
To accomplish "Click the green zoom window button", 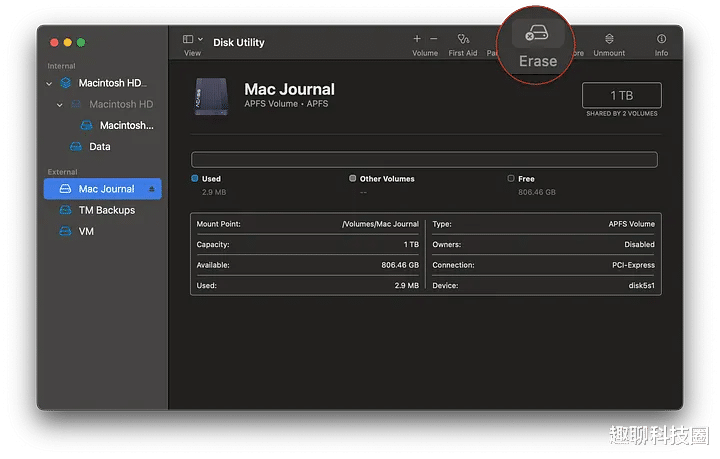I will tap(81, 42).
